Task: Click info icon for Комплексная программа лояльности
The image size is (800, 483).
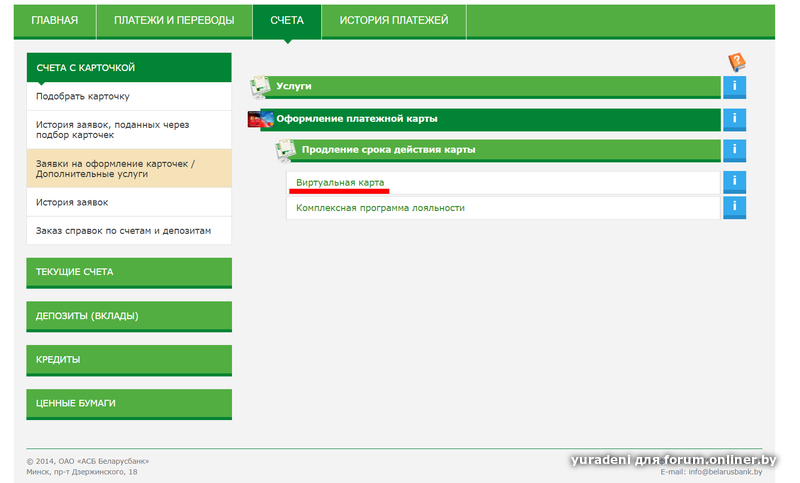Action: click(x=734, y=208)
